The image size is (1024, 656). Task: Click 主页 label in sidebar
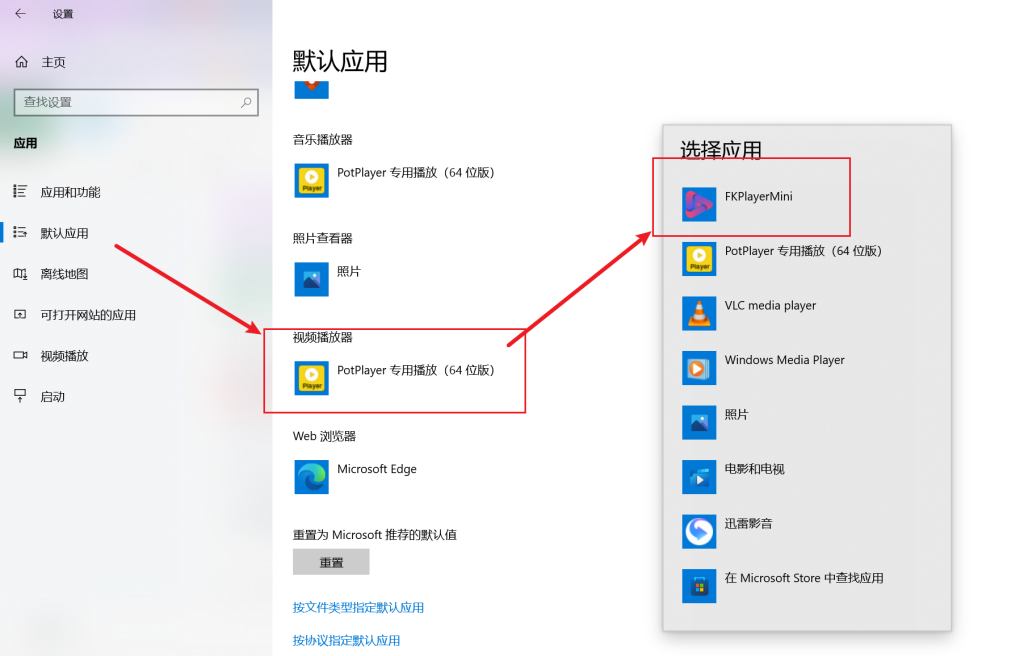pyautogui.click(x=54, y=62)
